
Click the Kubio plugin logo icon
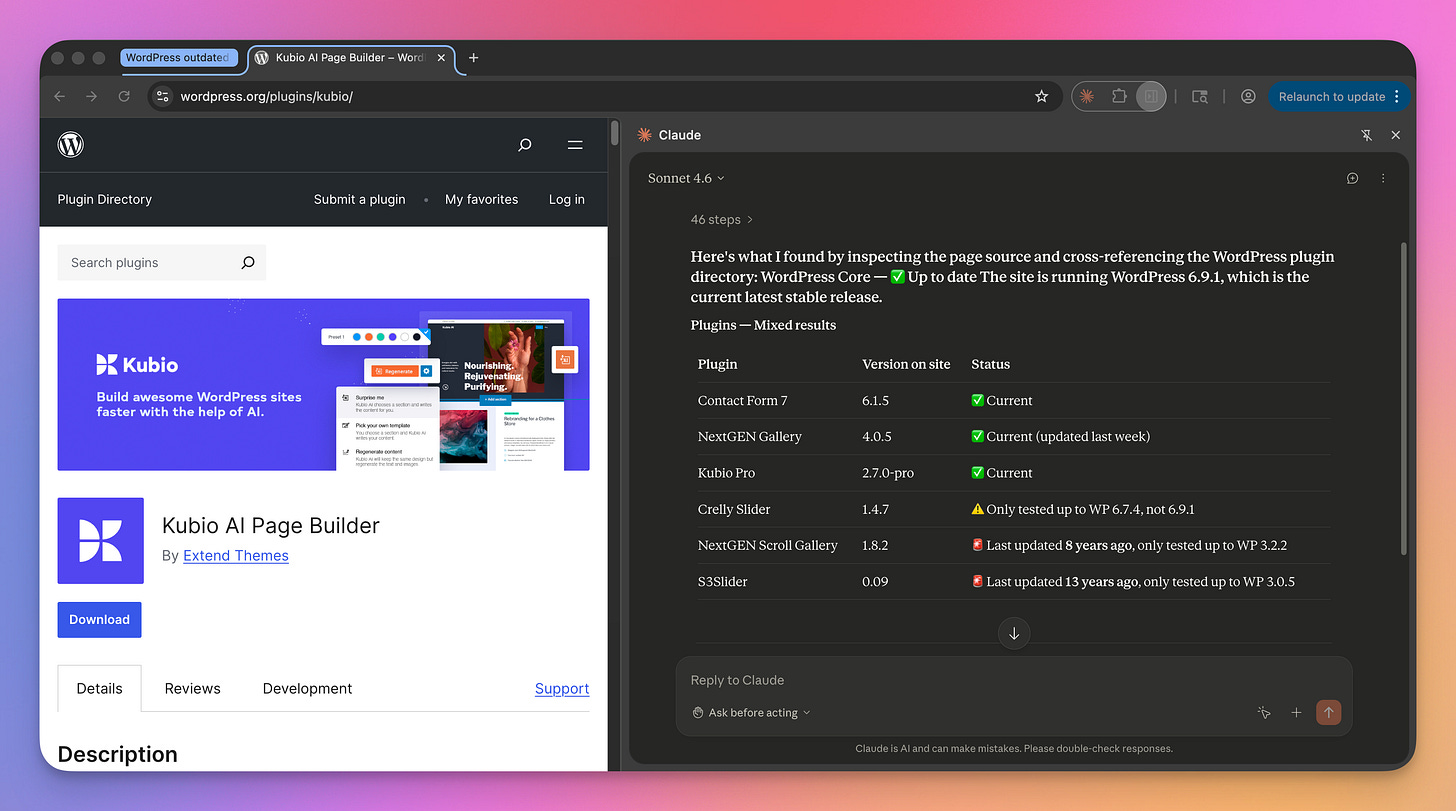pyautogui.click(x=101, y=541)
